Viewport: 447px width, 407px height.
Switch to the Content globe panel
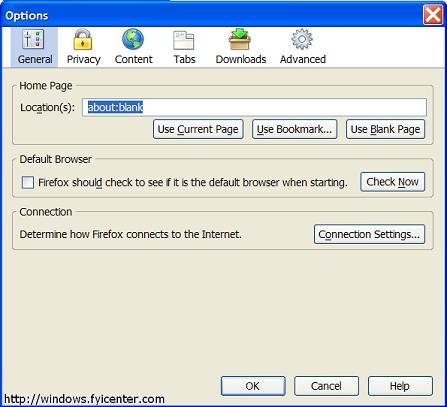click(x=133, y=47)
